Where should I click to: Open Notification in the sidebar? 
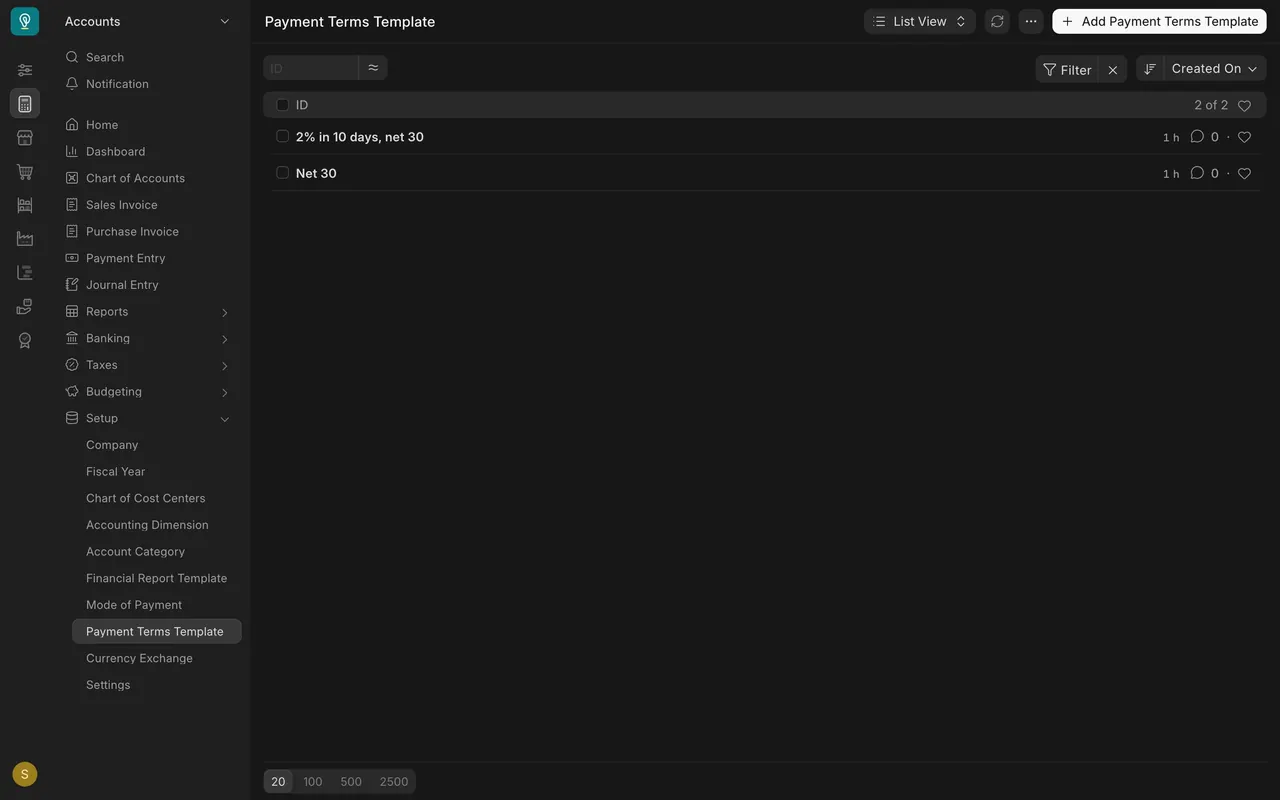coord(117,84)
